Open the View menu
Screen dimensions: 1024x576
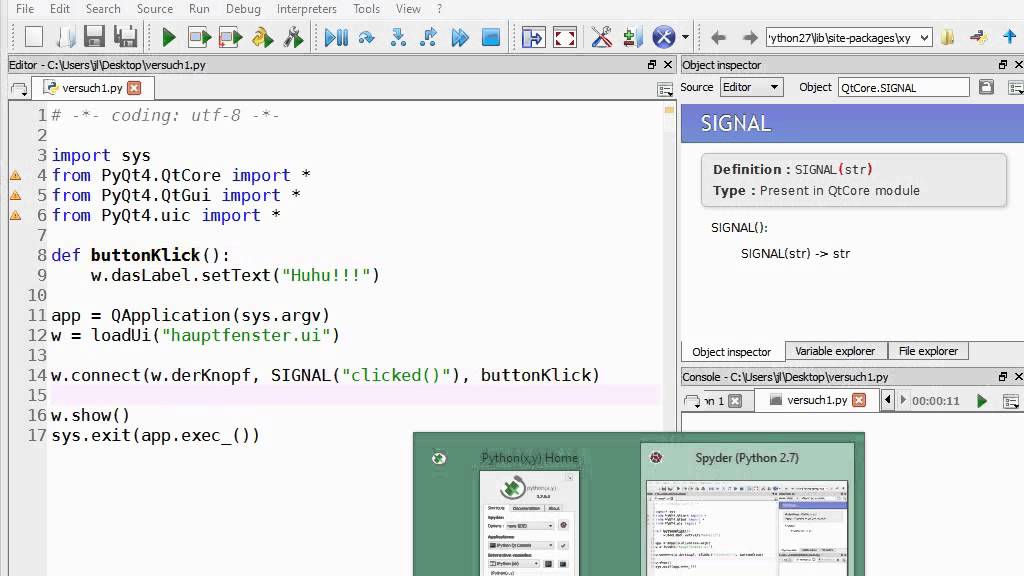(x=408, y=8)
